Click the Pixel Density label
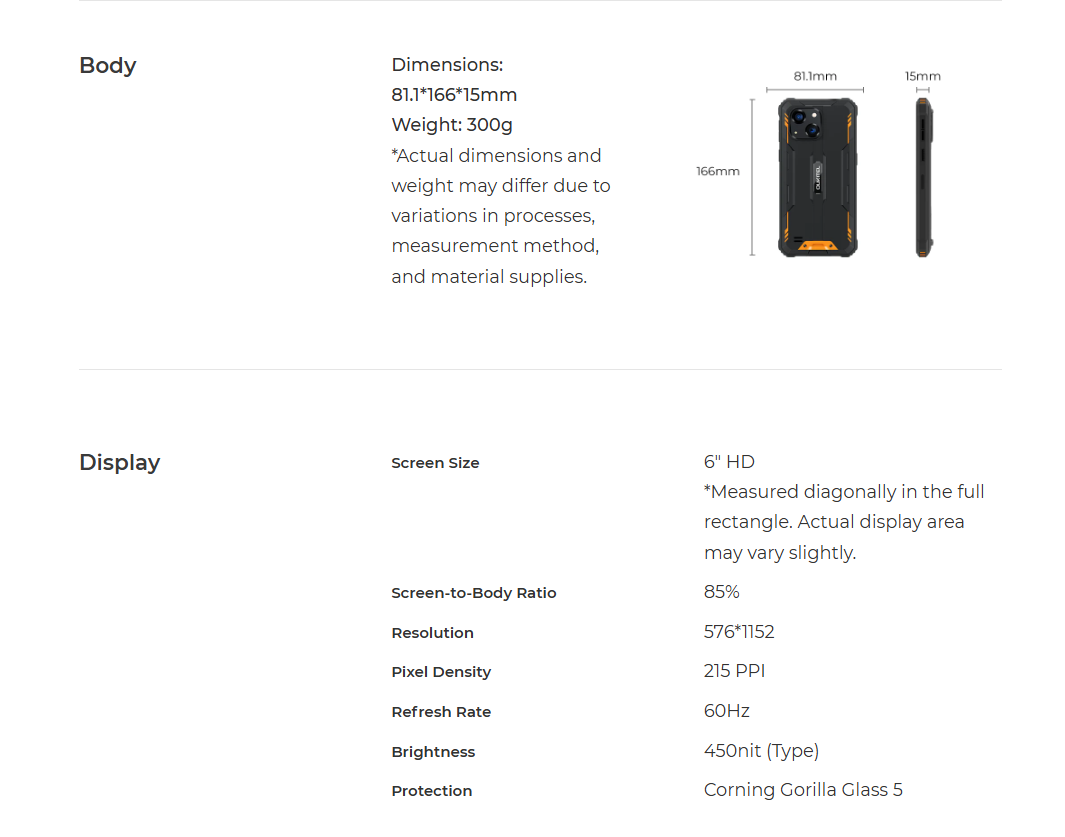Image resolution: width=1065 pixels, height=837 pixels. [441, 672]
